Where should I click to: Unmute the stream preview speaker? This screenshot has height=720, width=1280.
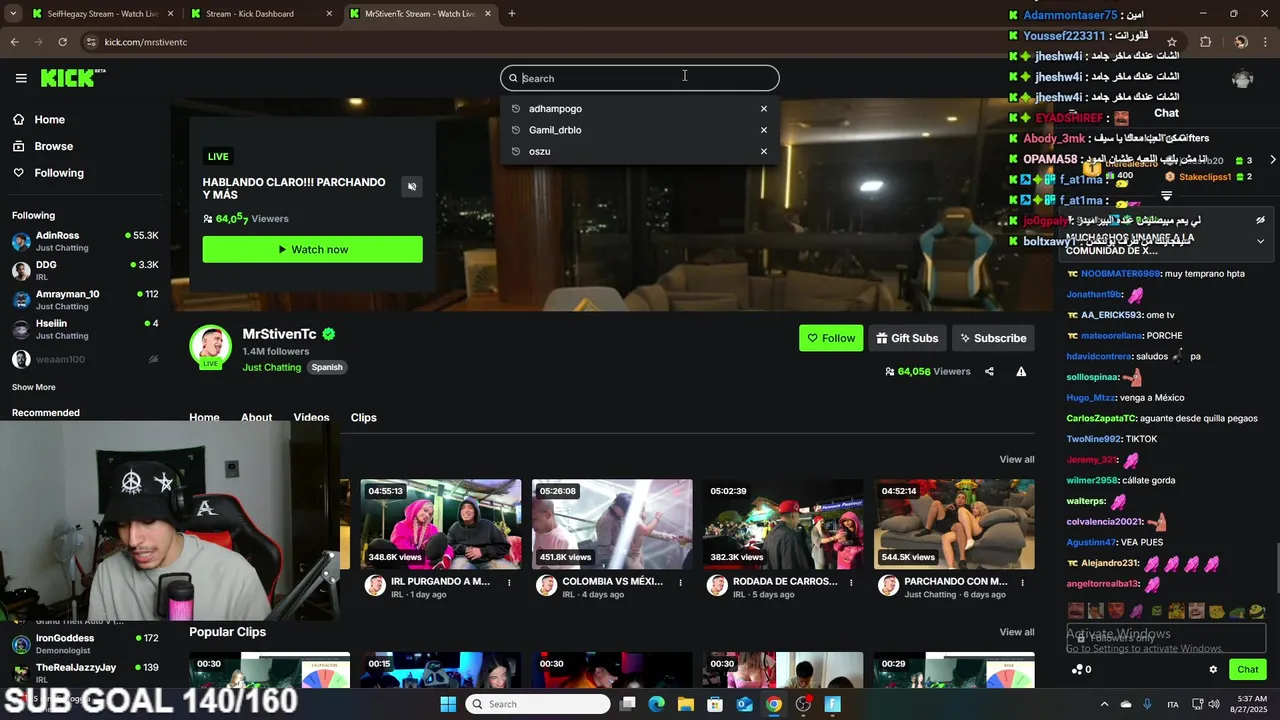[x=412, y=187]
